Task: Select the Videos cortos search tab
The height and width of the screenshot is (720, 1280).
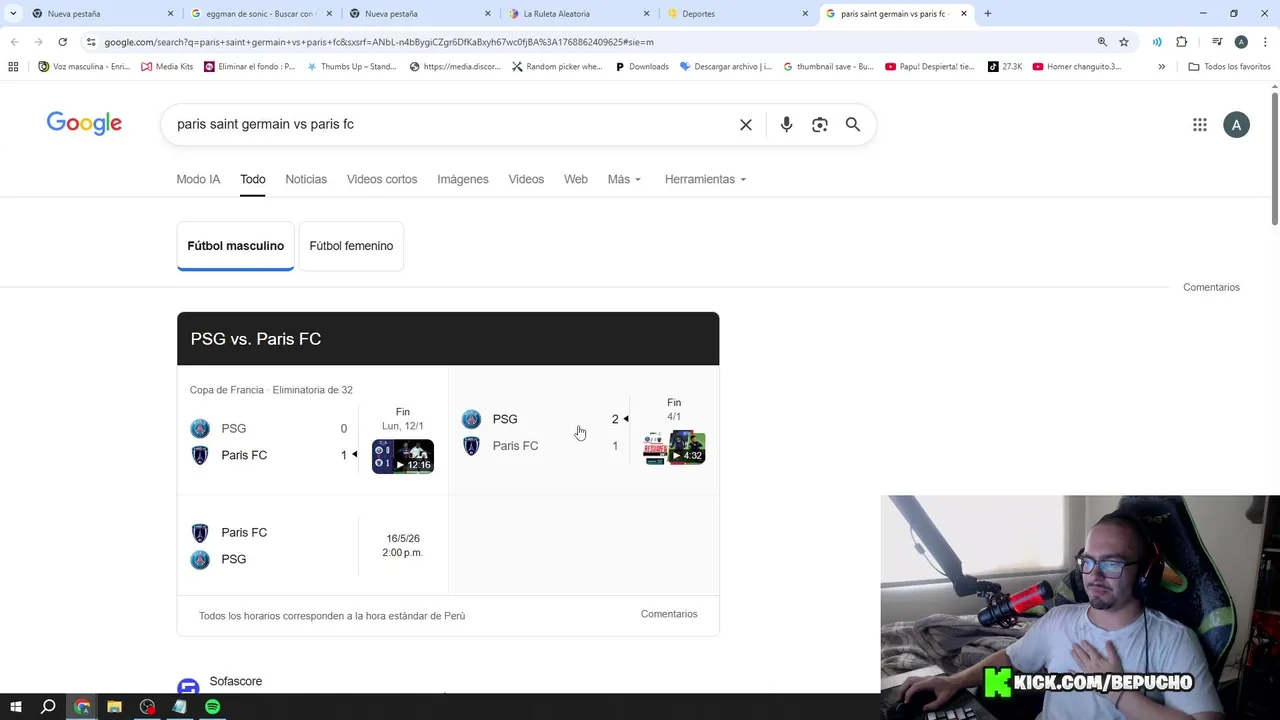Action: [x=382, y=179]
